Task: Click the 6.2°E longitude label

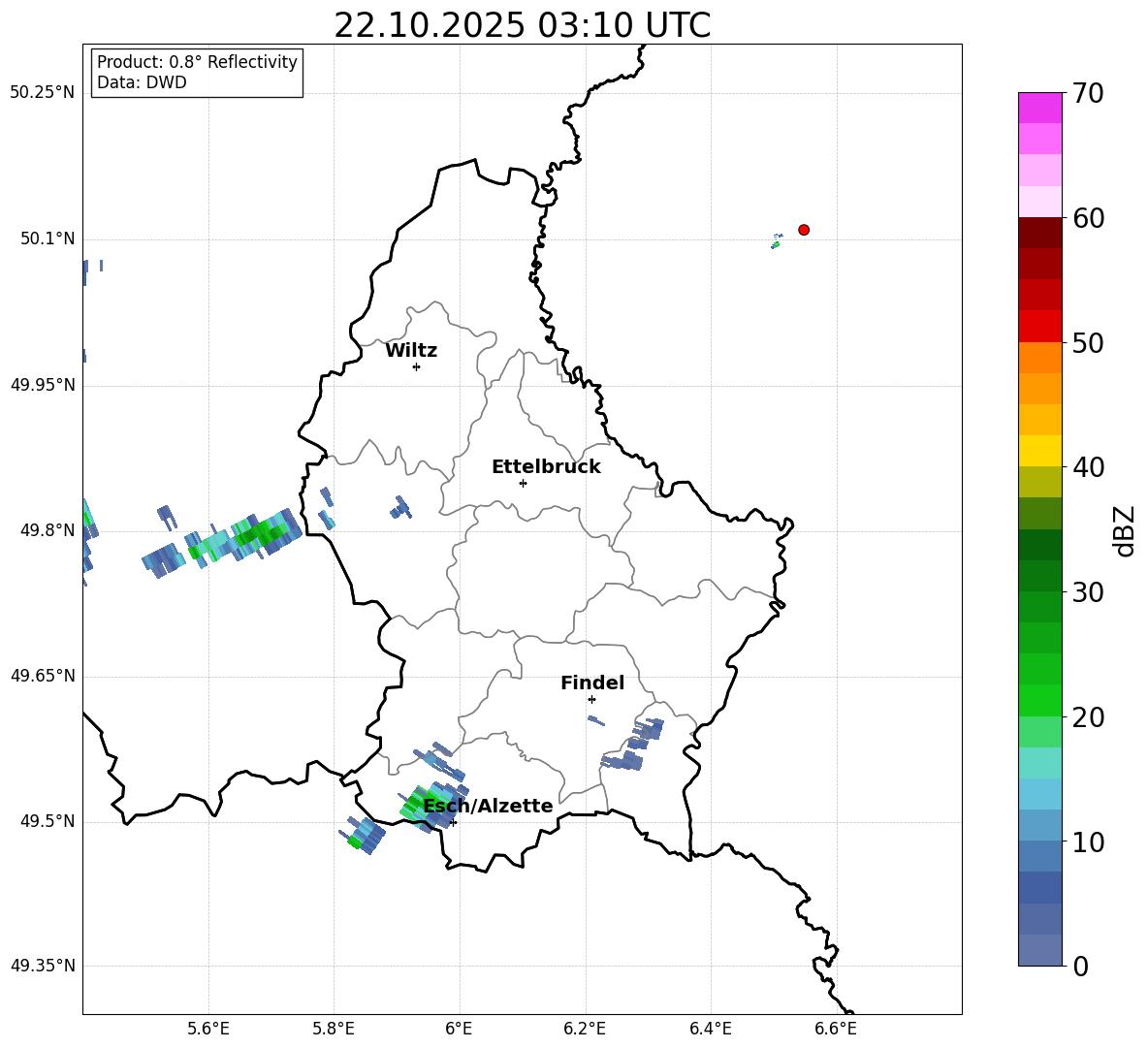Action: tap(585, 1029)
